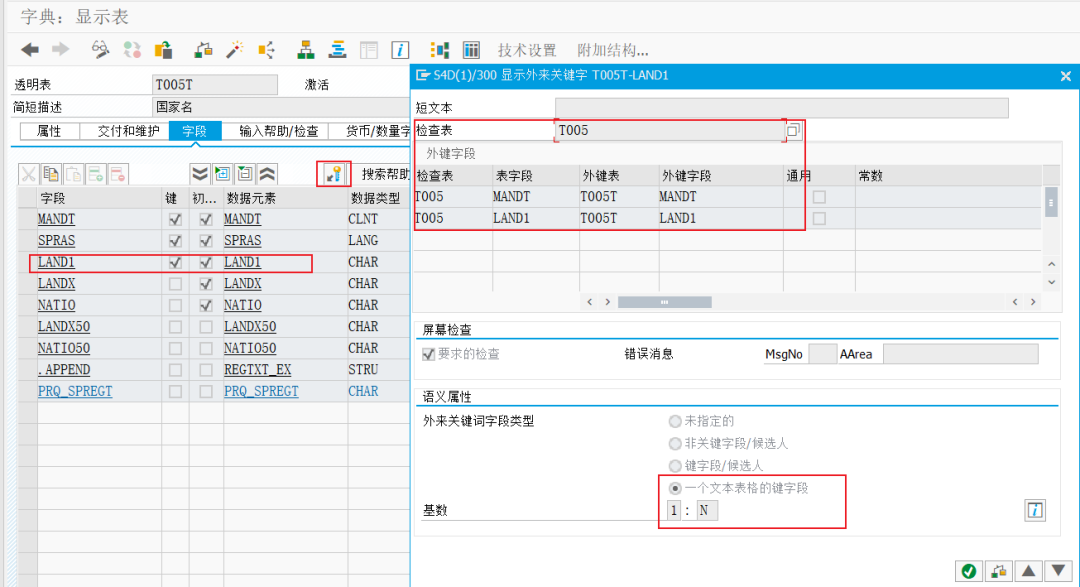1080x587 pixels.
Task: Open the LANDX50 field link
Action: [x=64, y=327]
